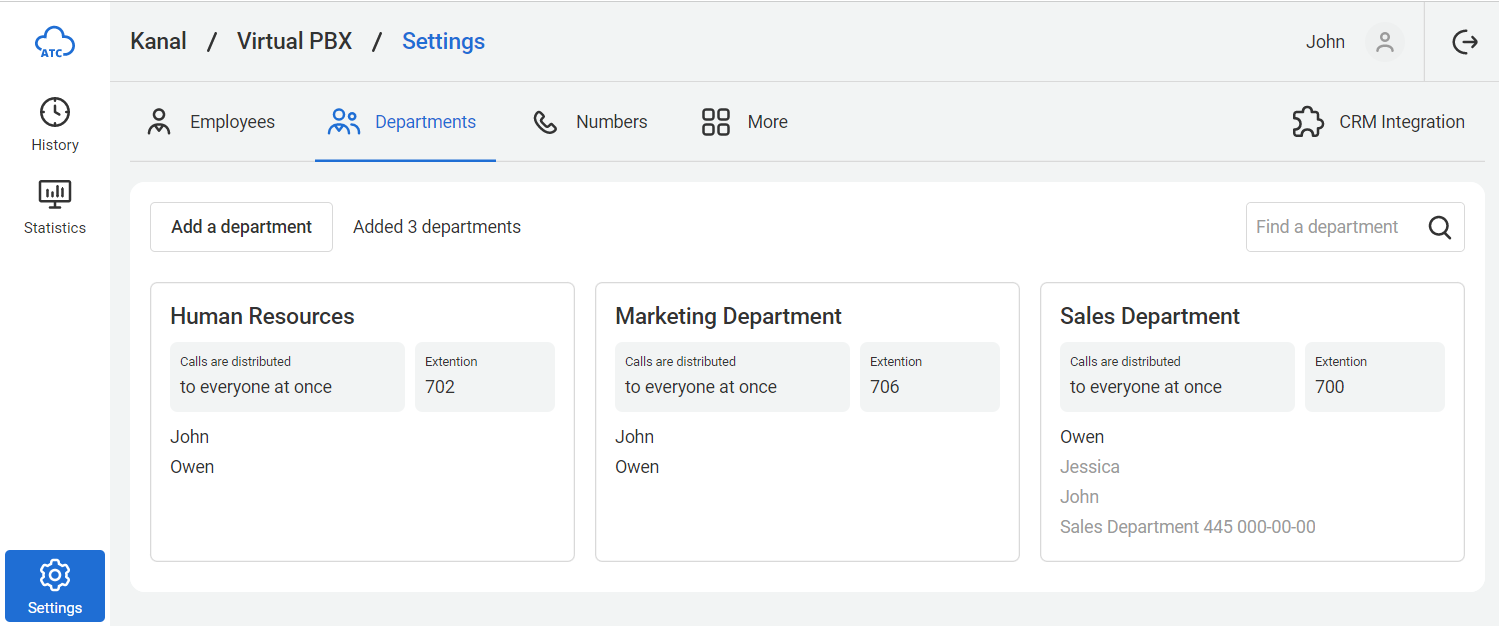Image resolution: width=1499 pixels, height=626 pixels.
Task: Open the History clock icon
Action: tap(54, 112)
